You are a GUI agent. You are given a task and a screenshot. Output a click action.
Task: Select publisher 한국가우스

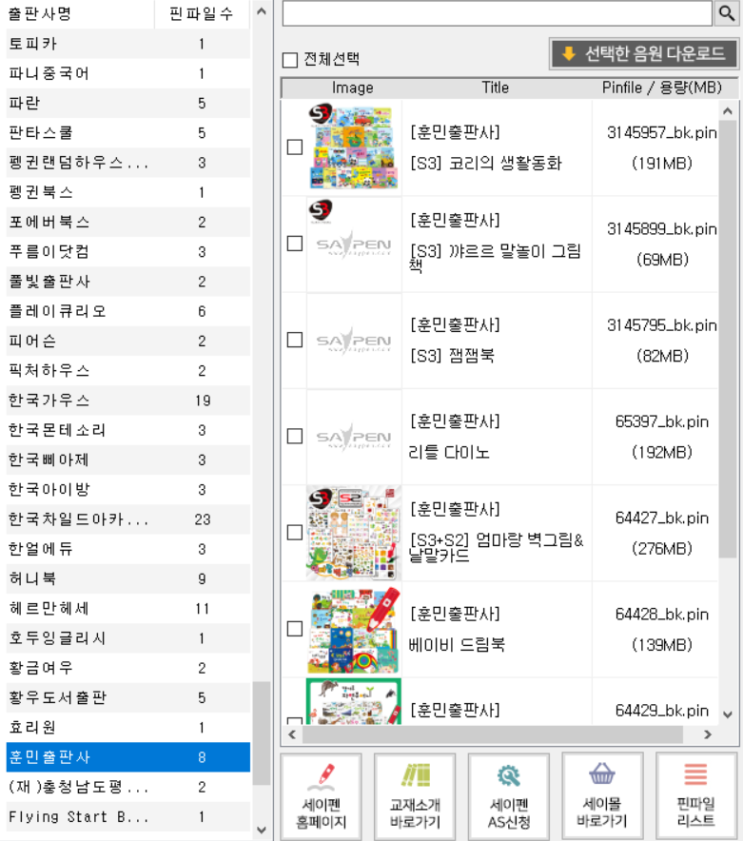point(128,400)
